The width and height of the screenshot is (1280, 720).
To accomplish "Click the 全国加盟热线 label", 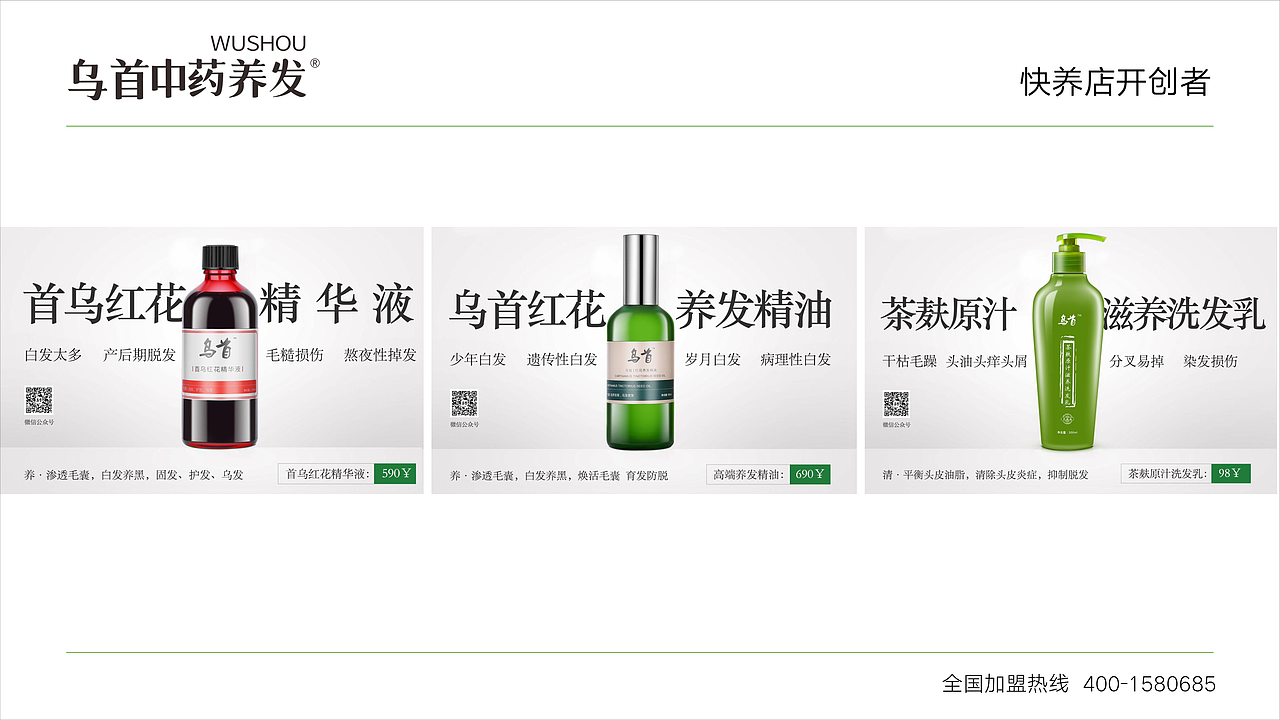I will pyautogui.click(x=1005, y=684).
